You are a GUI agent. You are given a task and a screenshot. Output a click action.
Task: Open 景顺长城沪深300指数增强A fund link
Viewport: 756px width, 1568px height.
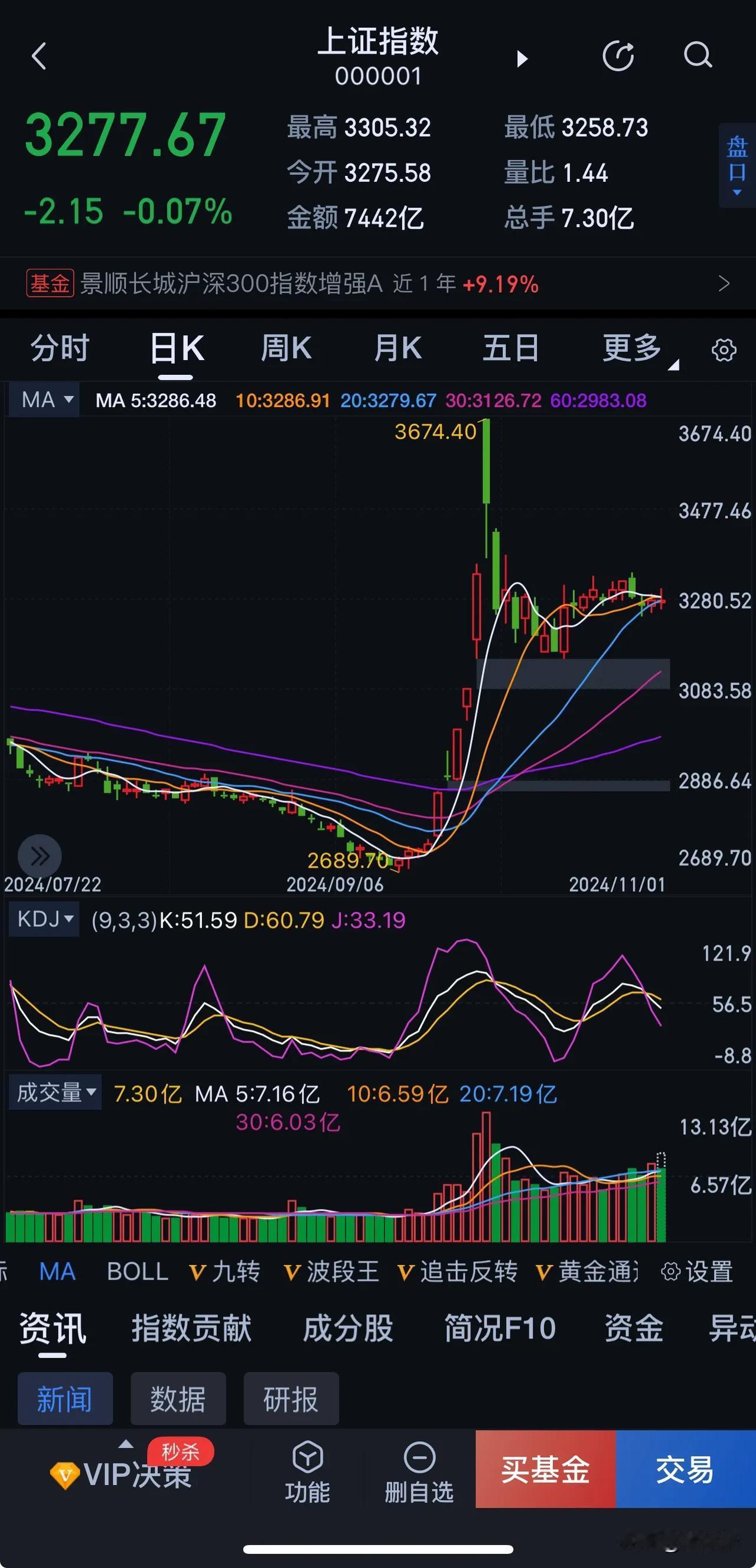click(x=232, y=283)
